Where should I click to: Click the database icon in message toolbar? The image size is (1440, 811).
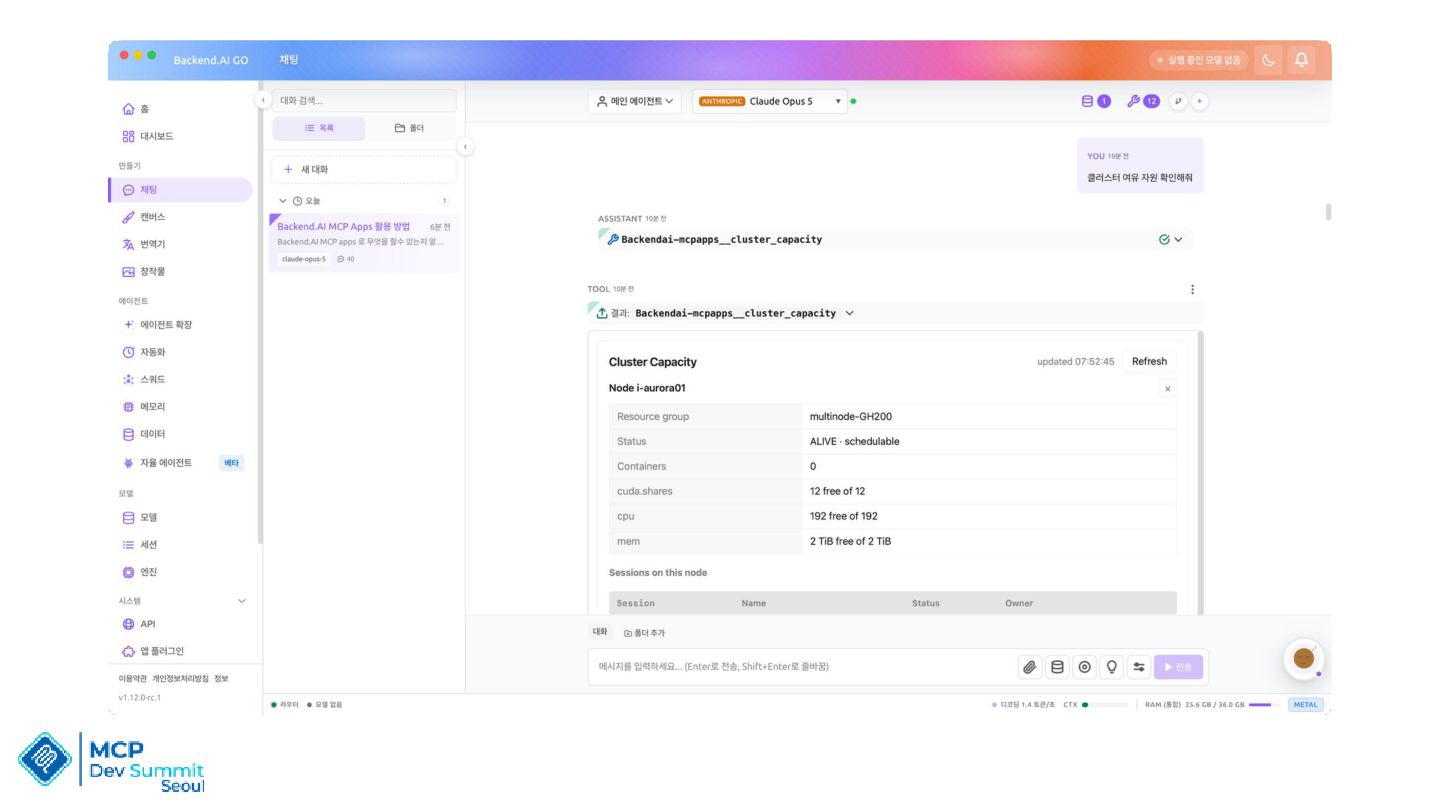coord(1057,667)
